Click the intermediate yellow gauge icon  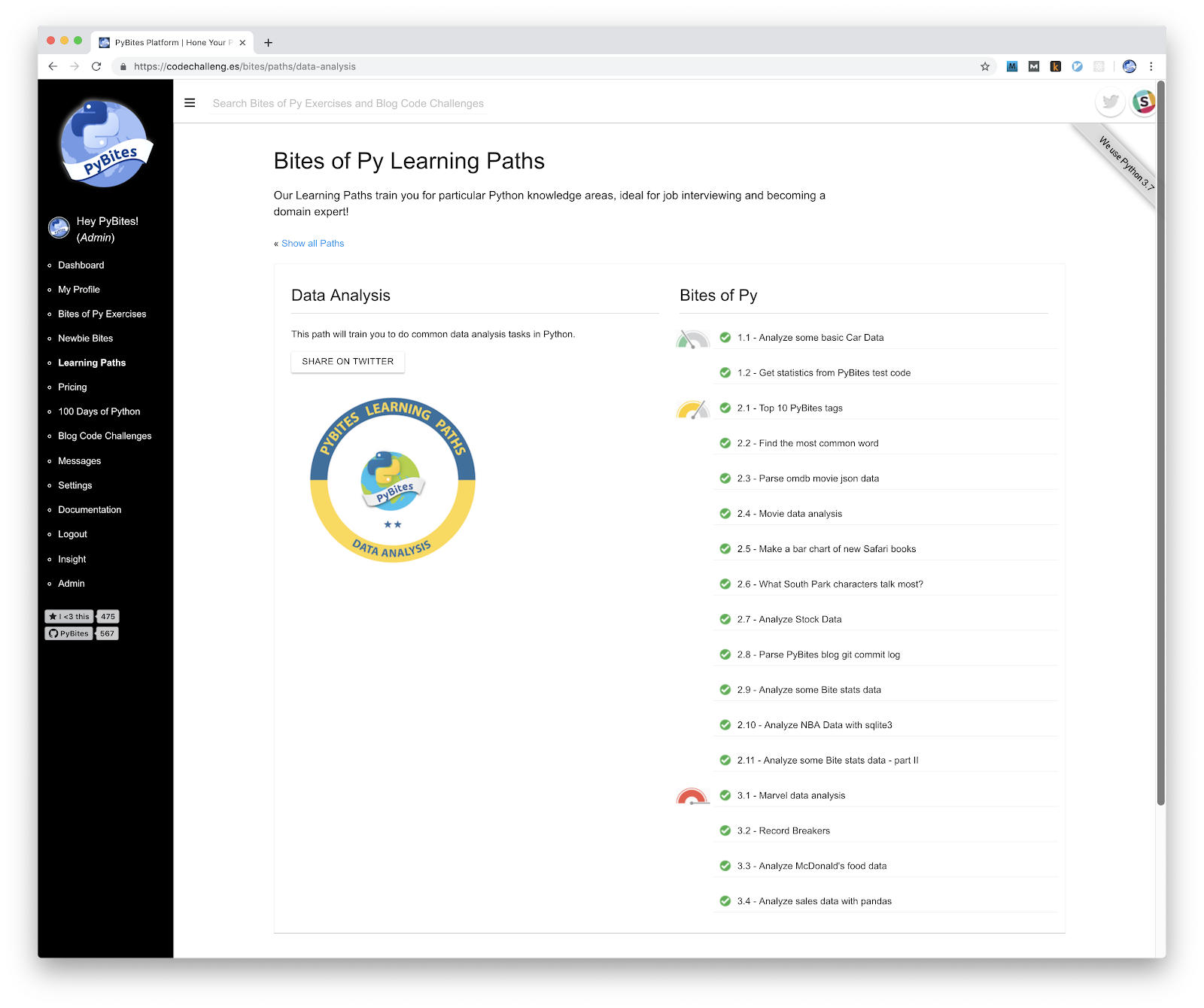(x=693, y=409)
